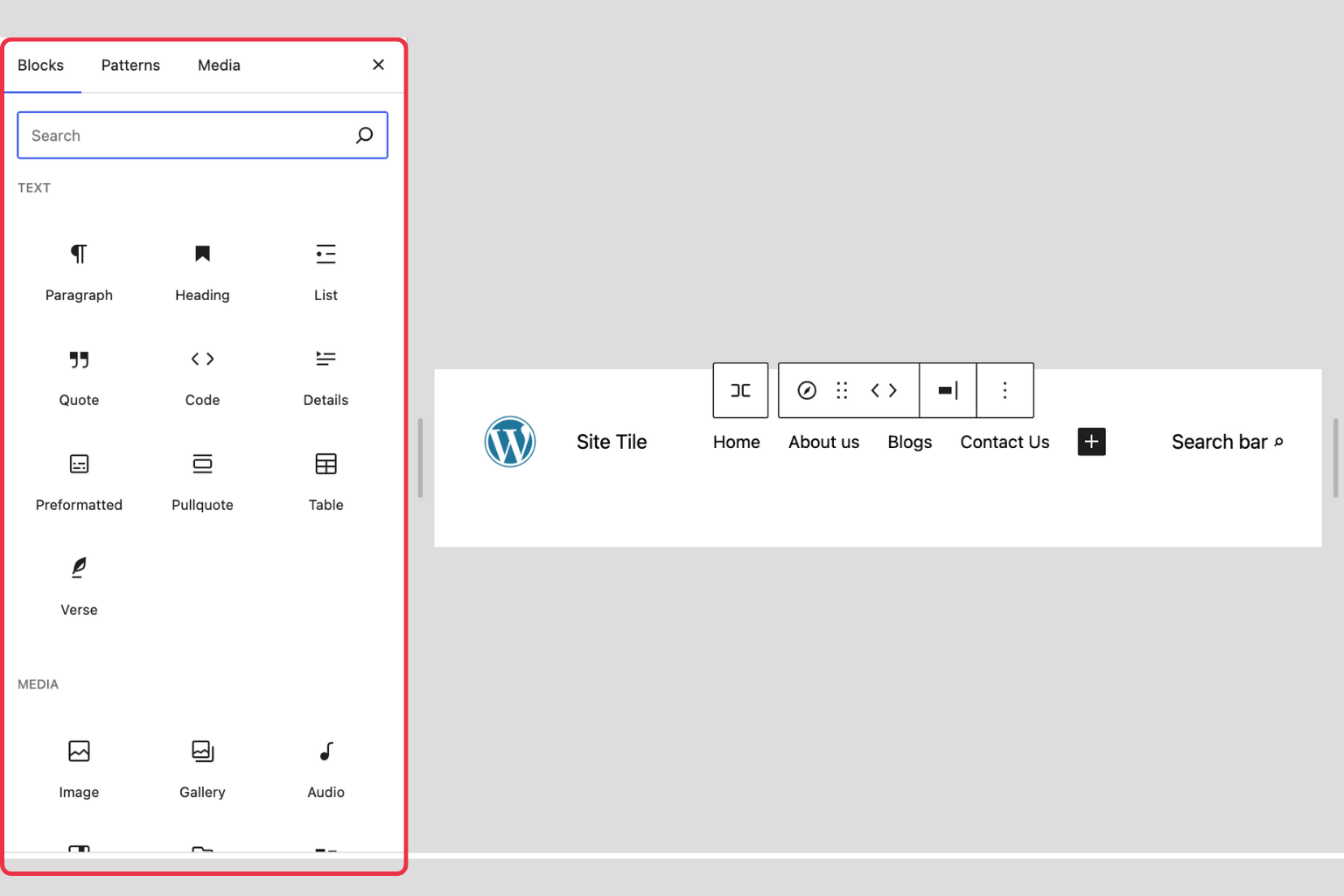Open the block options three-dot menu
Viewport: 1344px width, 896px height.
coord(1004,390)
